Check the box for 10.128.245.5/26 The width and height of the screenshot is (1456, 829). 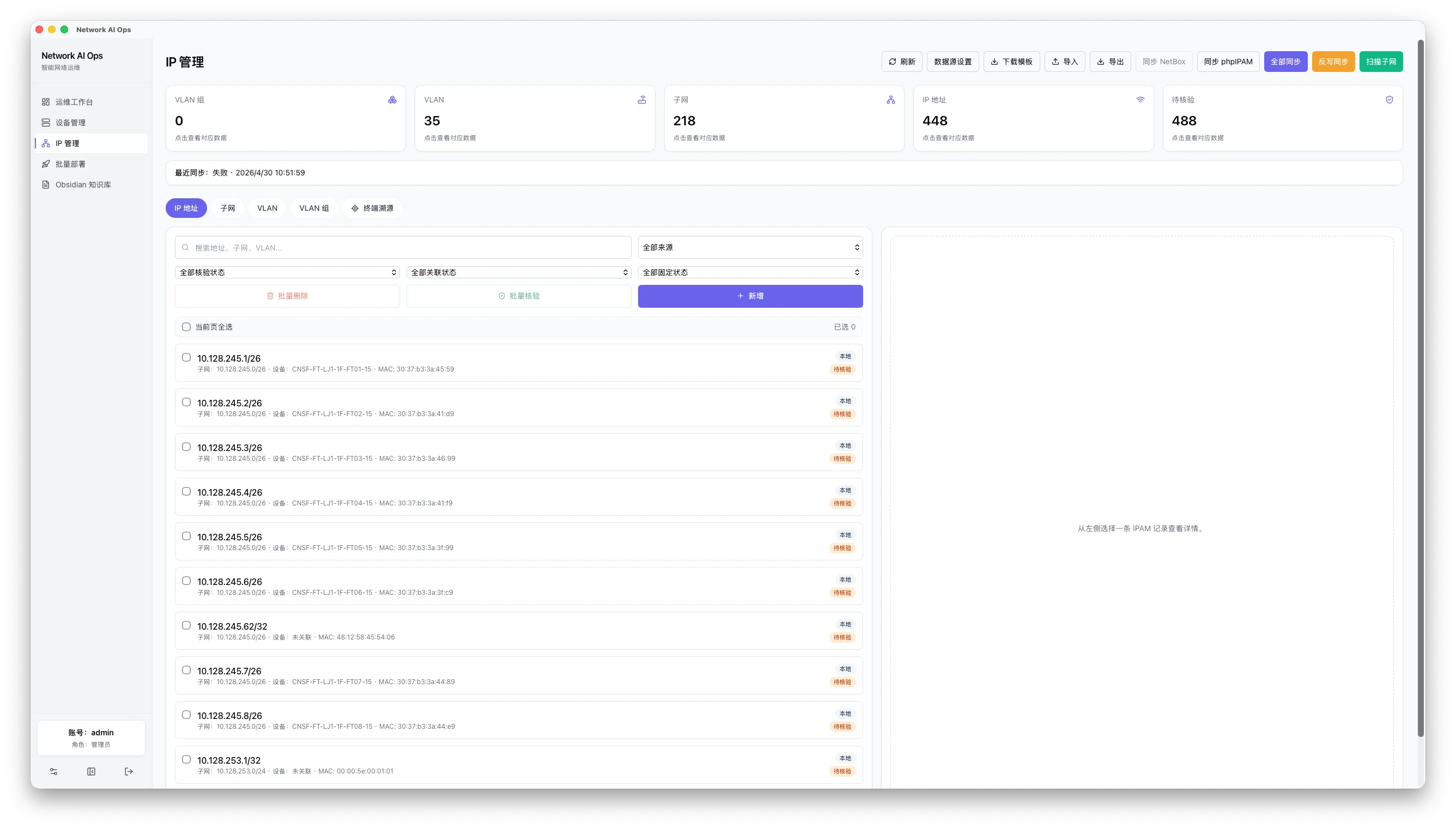point(186,536)
